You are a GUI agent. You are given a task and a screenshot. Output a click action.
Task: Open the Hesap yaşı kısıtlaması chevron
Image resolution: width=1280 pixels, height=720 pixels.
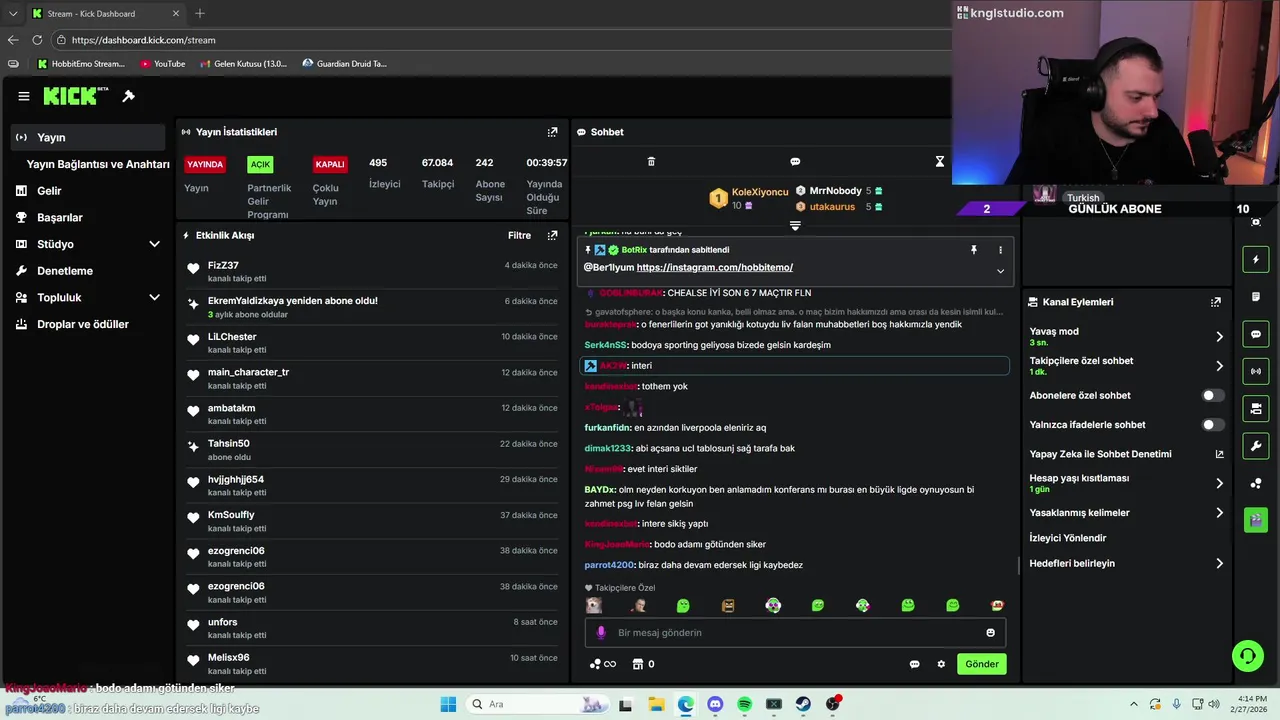[x=1219, y=484]
